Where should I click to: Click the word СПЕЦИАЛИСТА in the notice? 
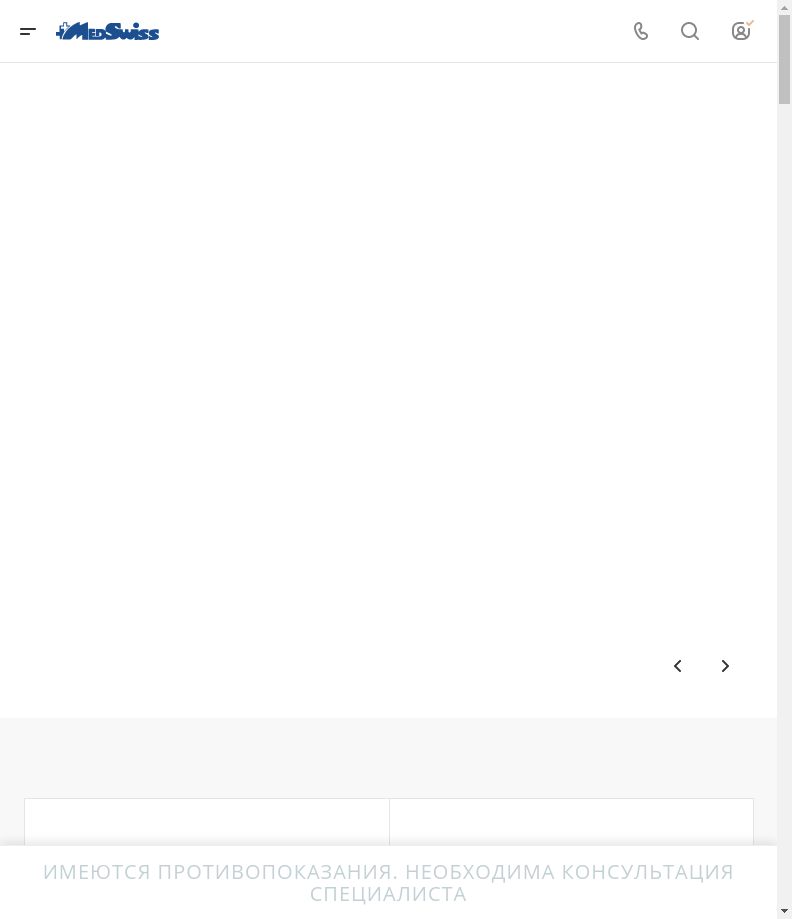click(x=388, y=894)
